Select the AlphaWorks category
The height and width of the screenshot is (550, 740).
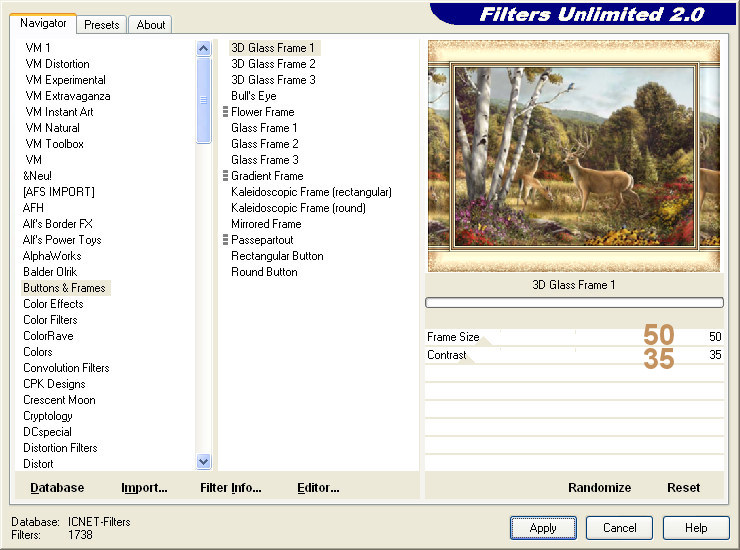(x=52, y=256)
